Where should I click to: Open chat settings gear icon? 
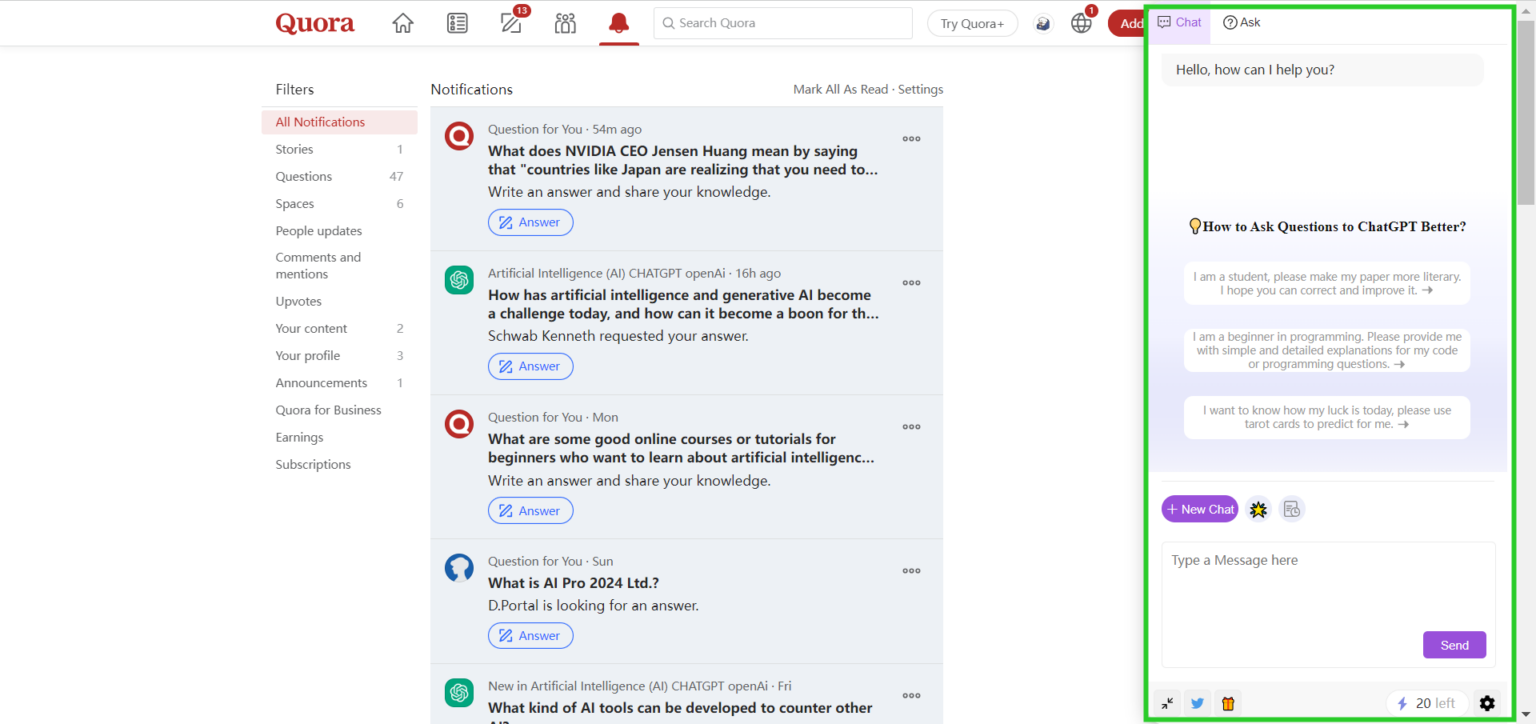coord(1487,703)
